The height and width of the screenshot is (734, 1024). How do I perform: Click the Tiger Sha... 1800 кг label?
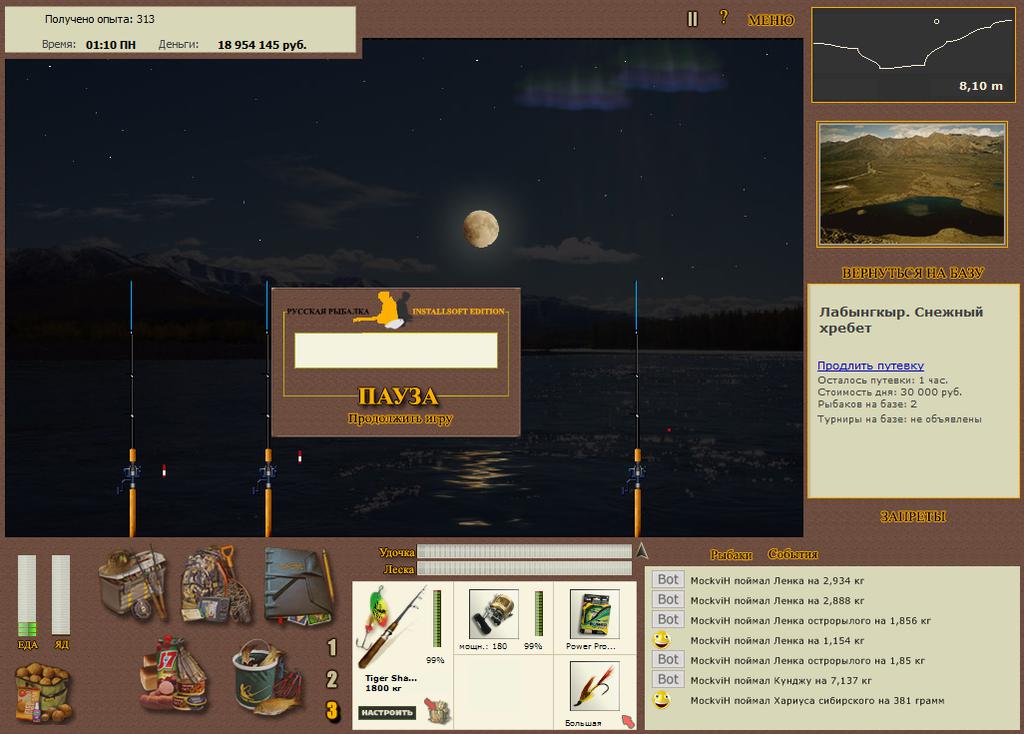pyautogui.click(x=391, y=683)
